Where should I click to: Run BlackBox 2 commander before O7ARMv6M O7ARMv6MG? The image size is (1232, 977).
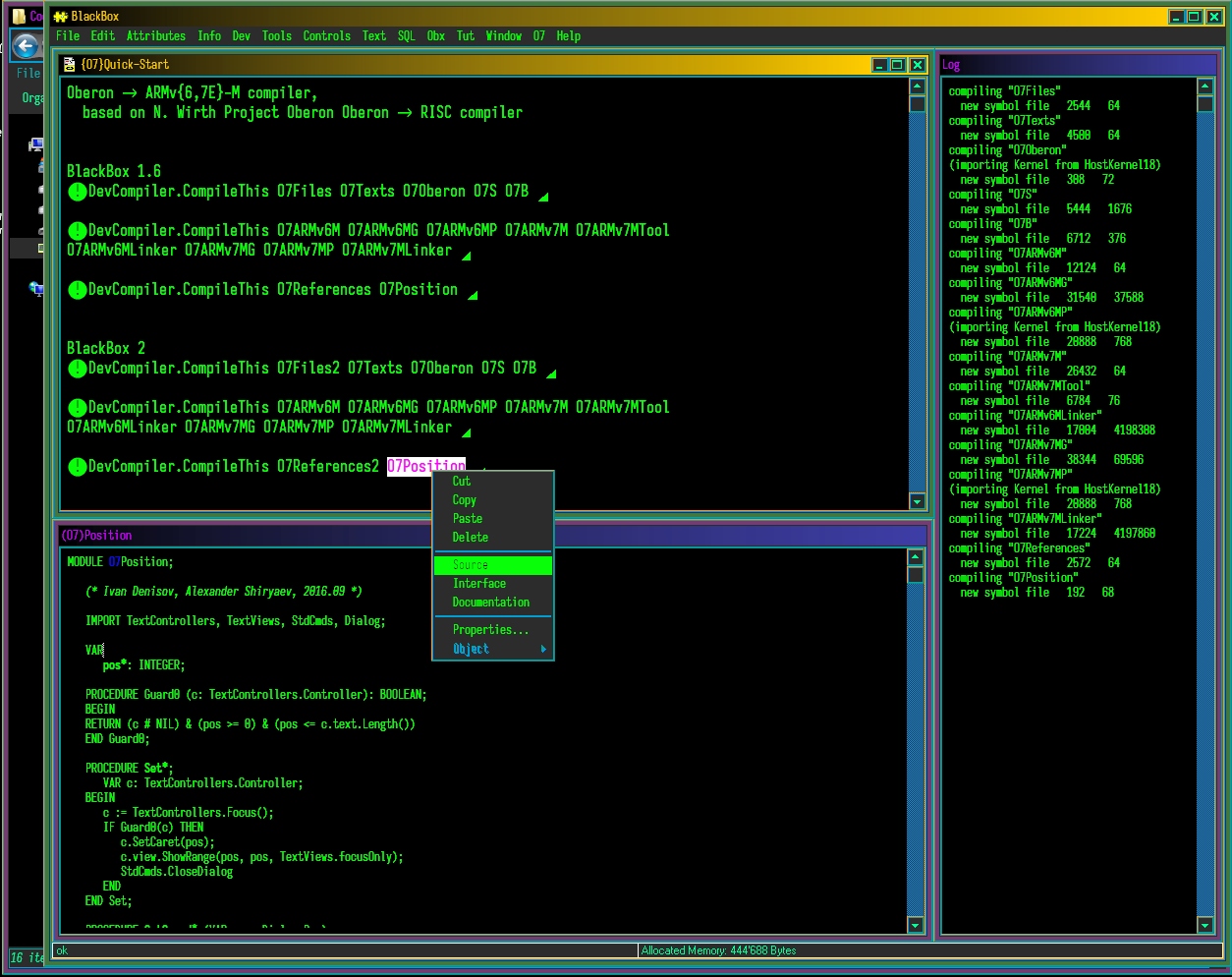tap(77, 408)
